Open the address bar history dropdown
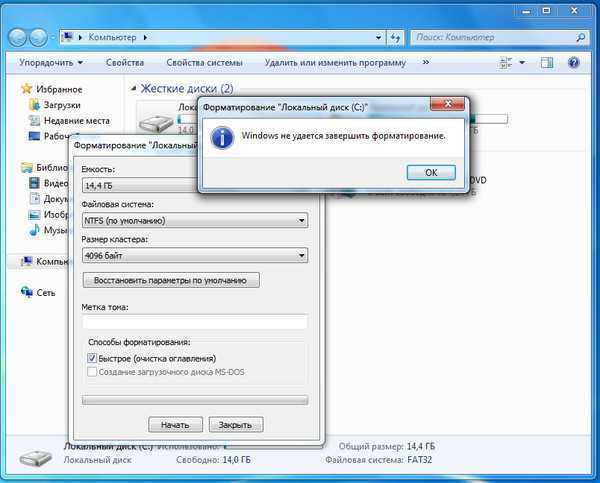The image size is (600, 483). pos(378,38)
